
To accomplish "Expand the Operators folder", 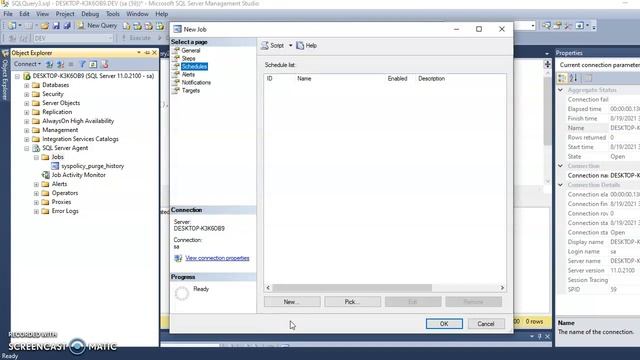I will point(36,193).
